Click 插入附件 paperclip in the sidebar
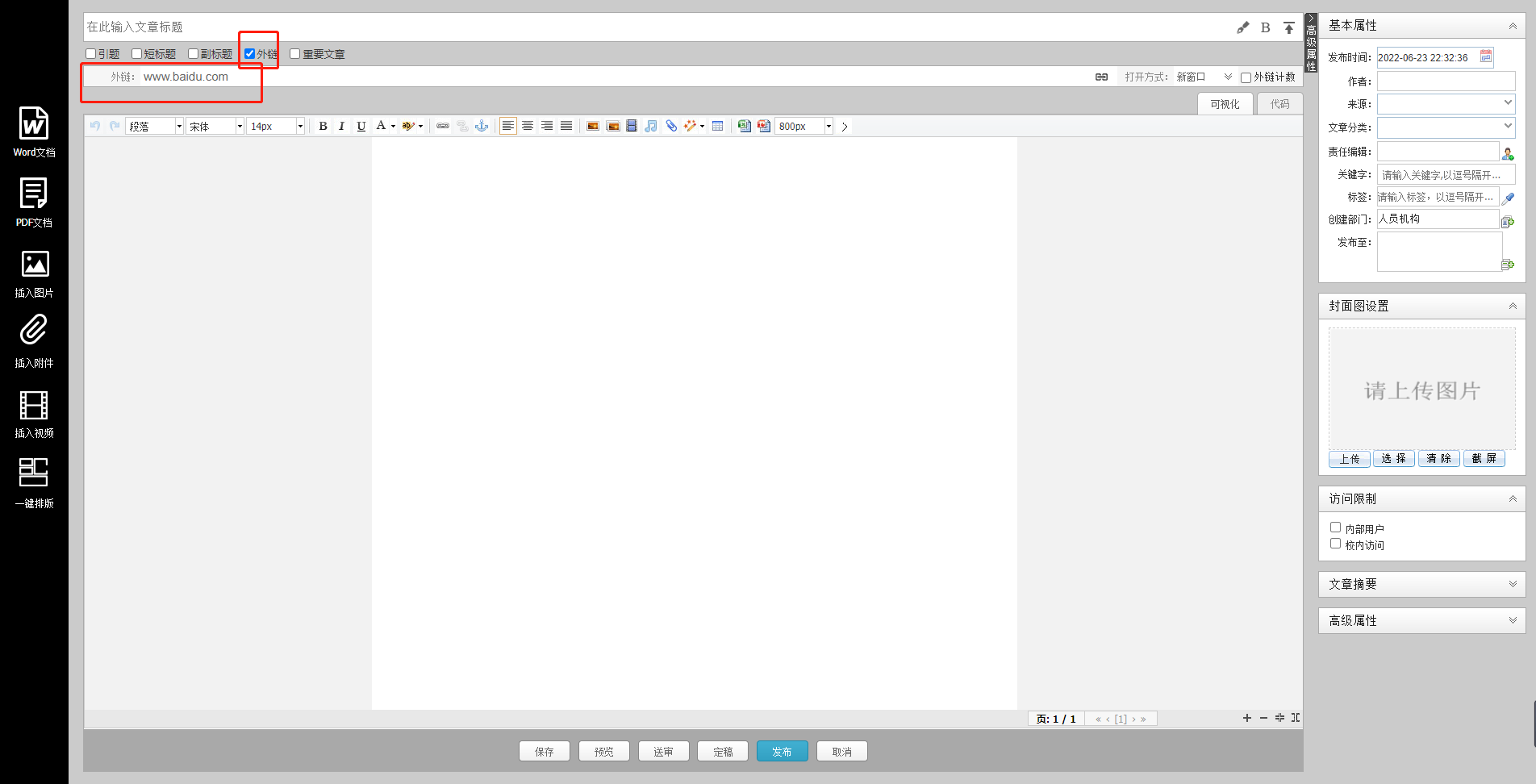This screenshot has width=1536, height=784. tap(34, 342)
